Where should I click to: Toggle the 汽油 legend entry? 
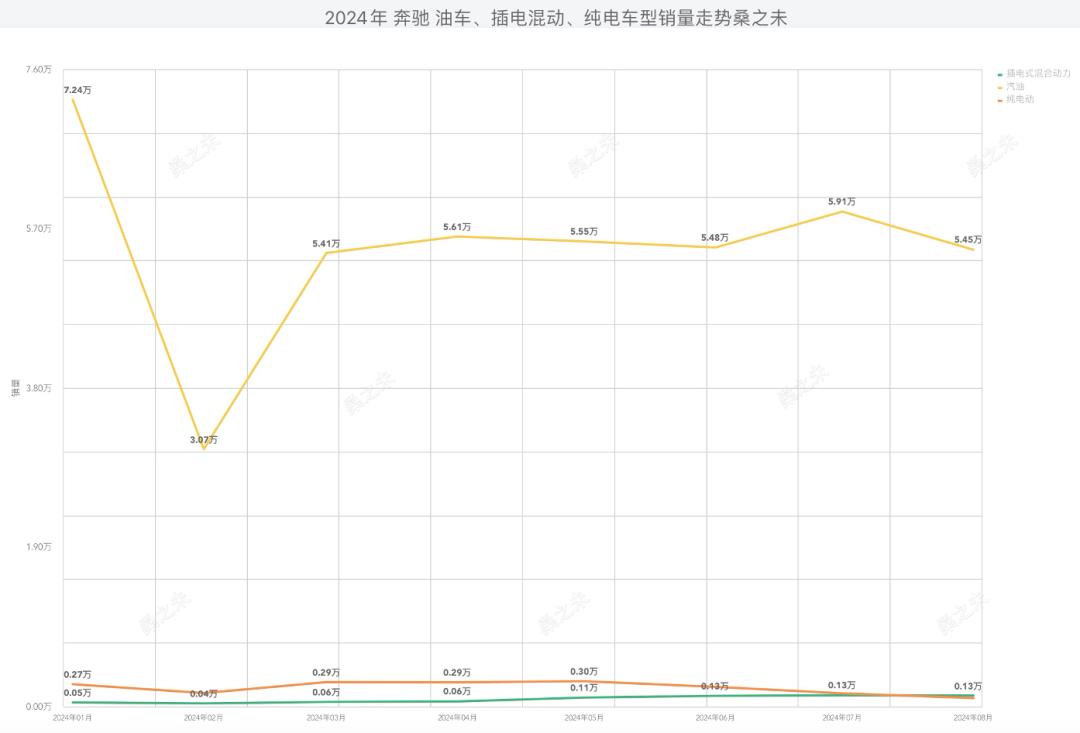(x=1015, y=87)
